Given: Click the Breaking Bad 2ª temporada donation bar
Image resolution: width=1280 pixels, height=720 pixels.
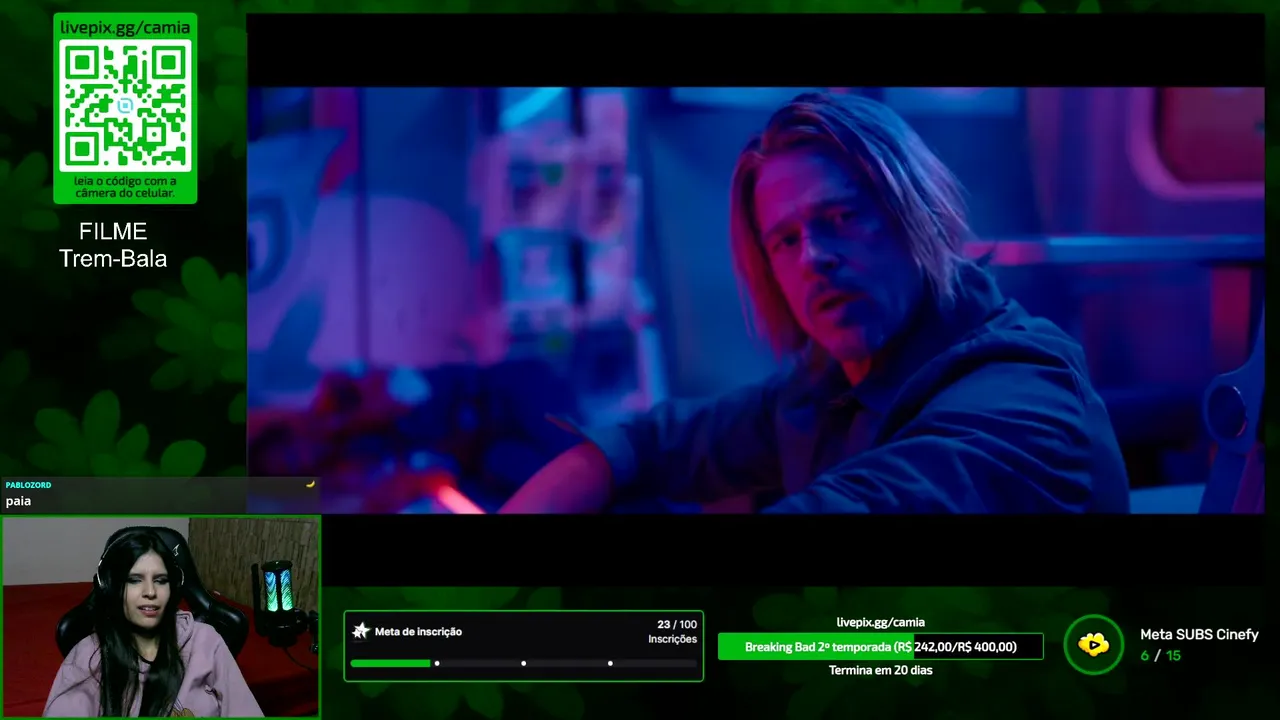Looking at the screenshot, I should point(880,647).
